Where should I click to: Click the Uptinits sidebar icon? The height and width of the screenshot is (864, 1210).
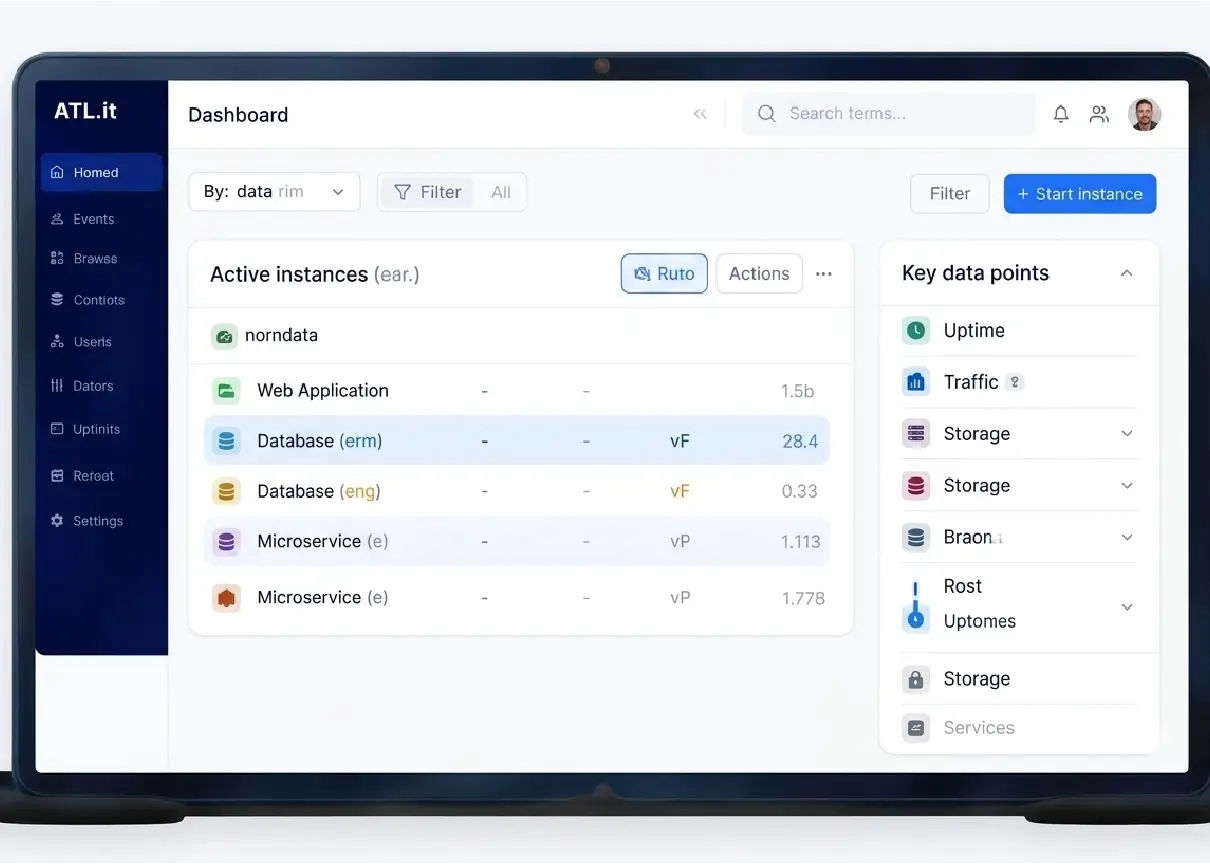tap(57, 429)
